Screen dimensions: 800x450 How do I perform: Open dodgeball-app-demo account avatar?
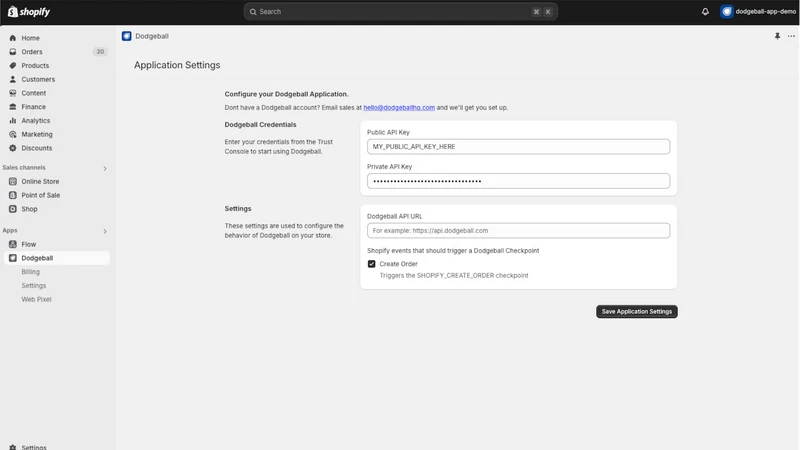tap(727, 11)
